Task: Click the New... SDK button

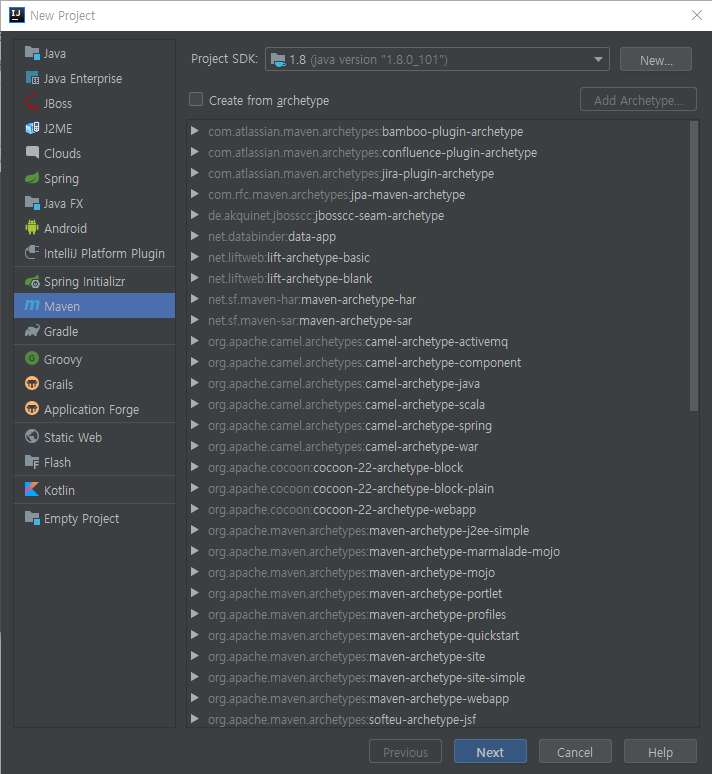Action: coord(656,60)
